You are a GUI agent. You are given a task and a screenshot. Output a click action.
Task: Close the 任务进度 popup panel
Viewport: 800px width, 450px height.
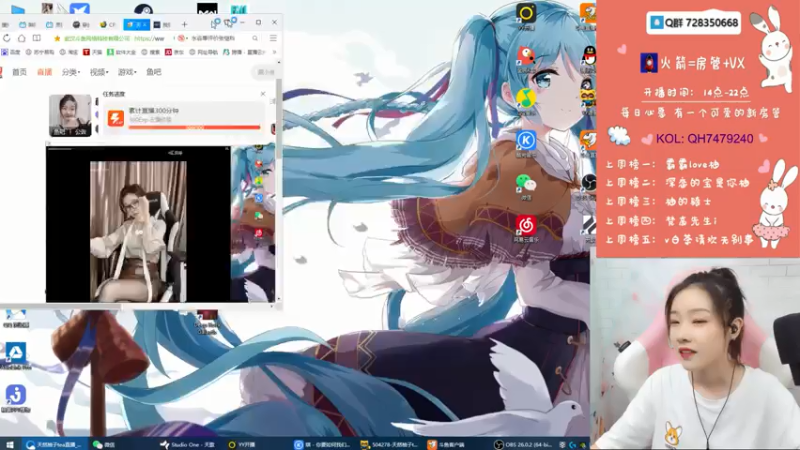click(263, 94)
